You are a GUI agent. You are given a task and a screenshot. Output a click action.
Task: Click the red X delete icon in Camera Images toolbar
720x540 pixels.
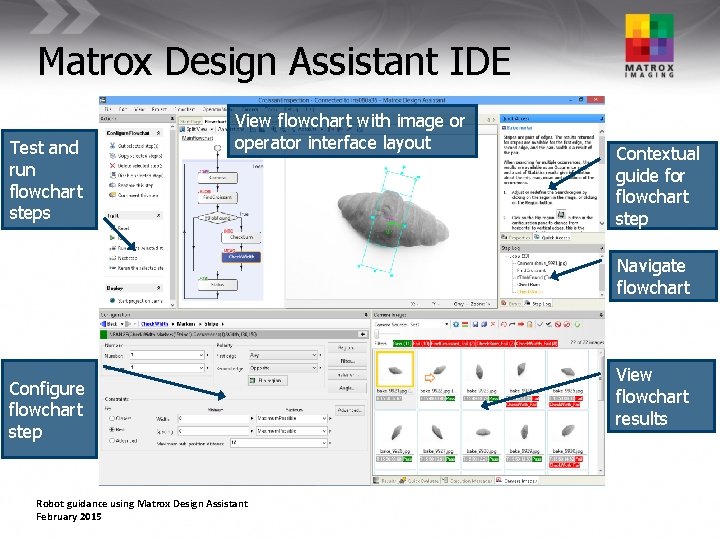tap(493, 324)
